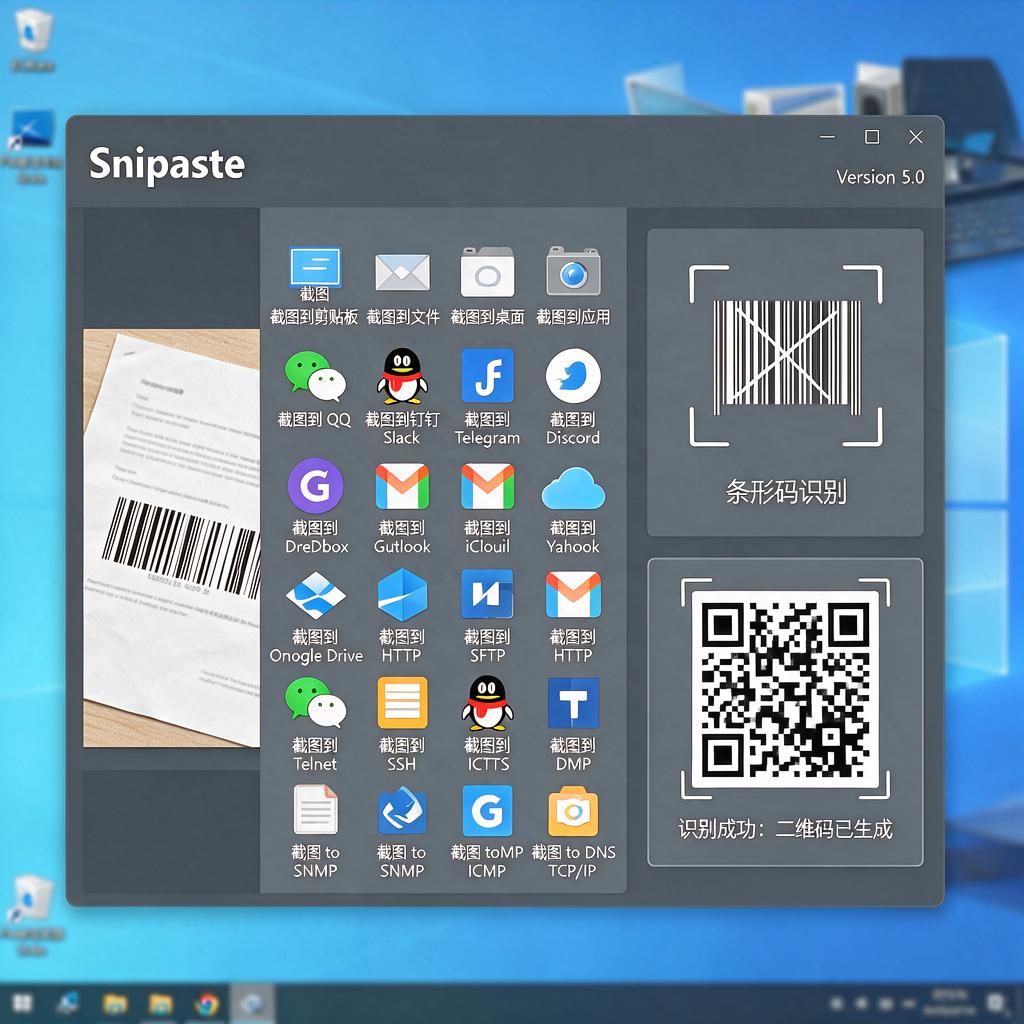Image resolution: width=1024 pixels, height=1024 pixels.
Task: Click the active Snipaste taskbar icon
Action: 252,1003
